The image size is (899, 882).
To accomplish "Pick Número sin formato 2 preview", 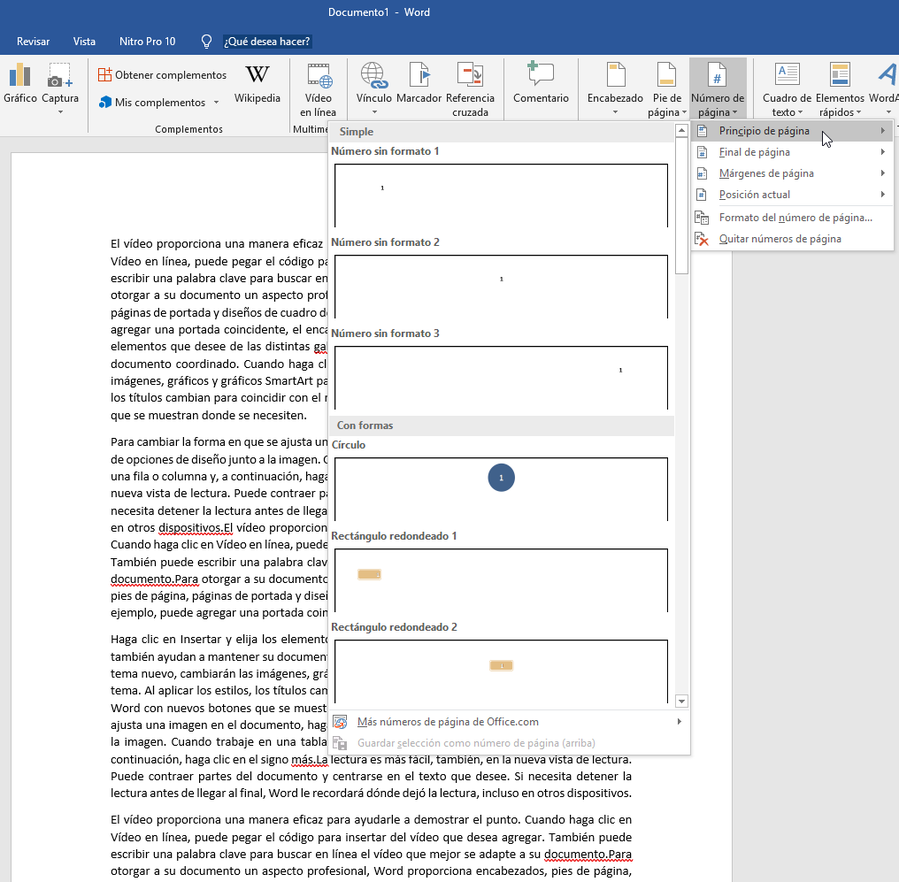I will click(x=500, y=285).
